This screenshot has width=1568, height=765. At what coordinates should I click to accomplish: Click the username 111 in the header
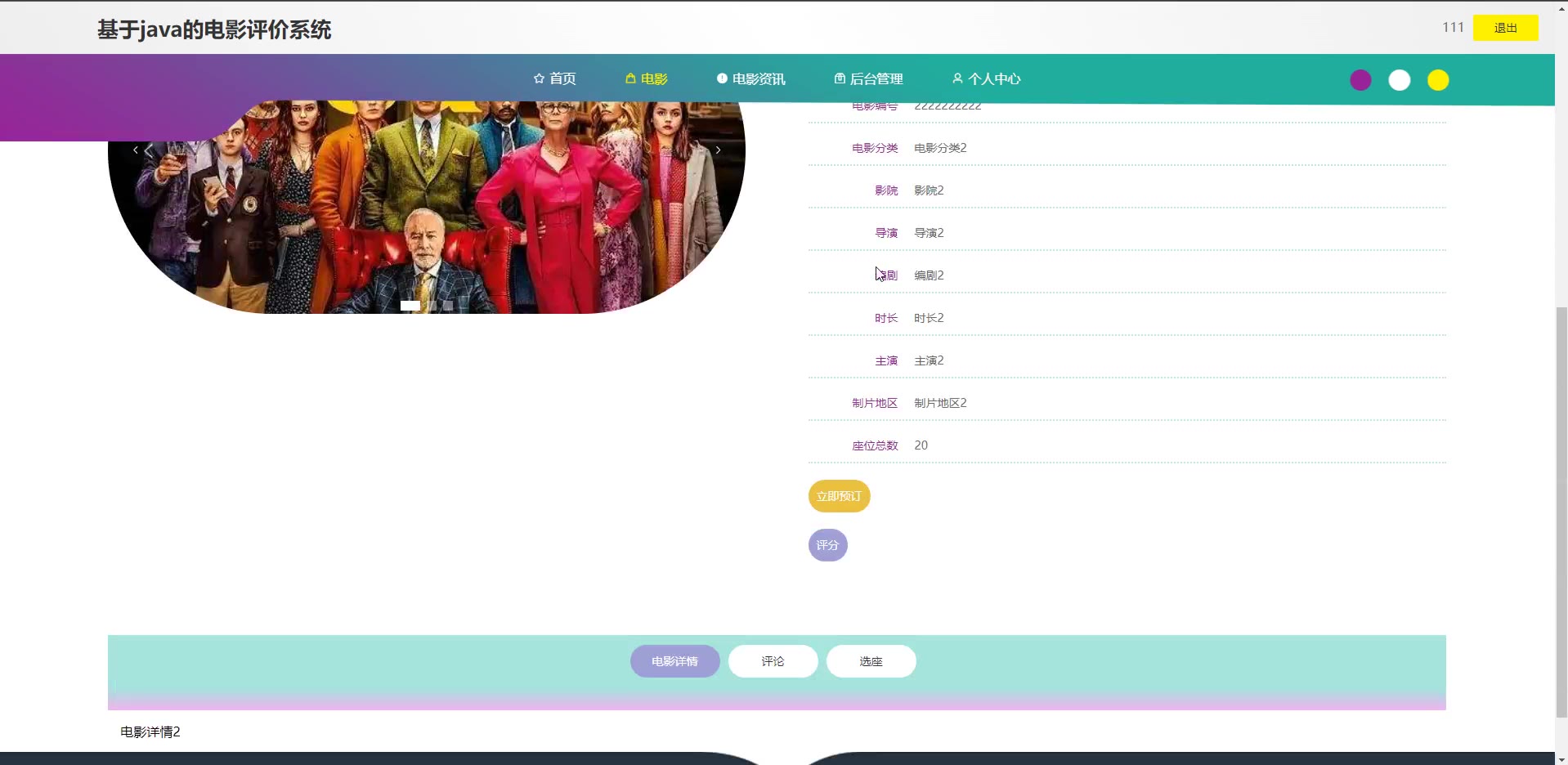1453,27
